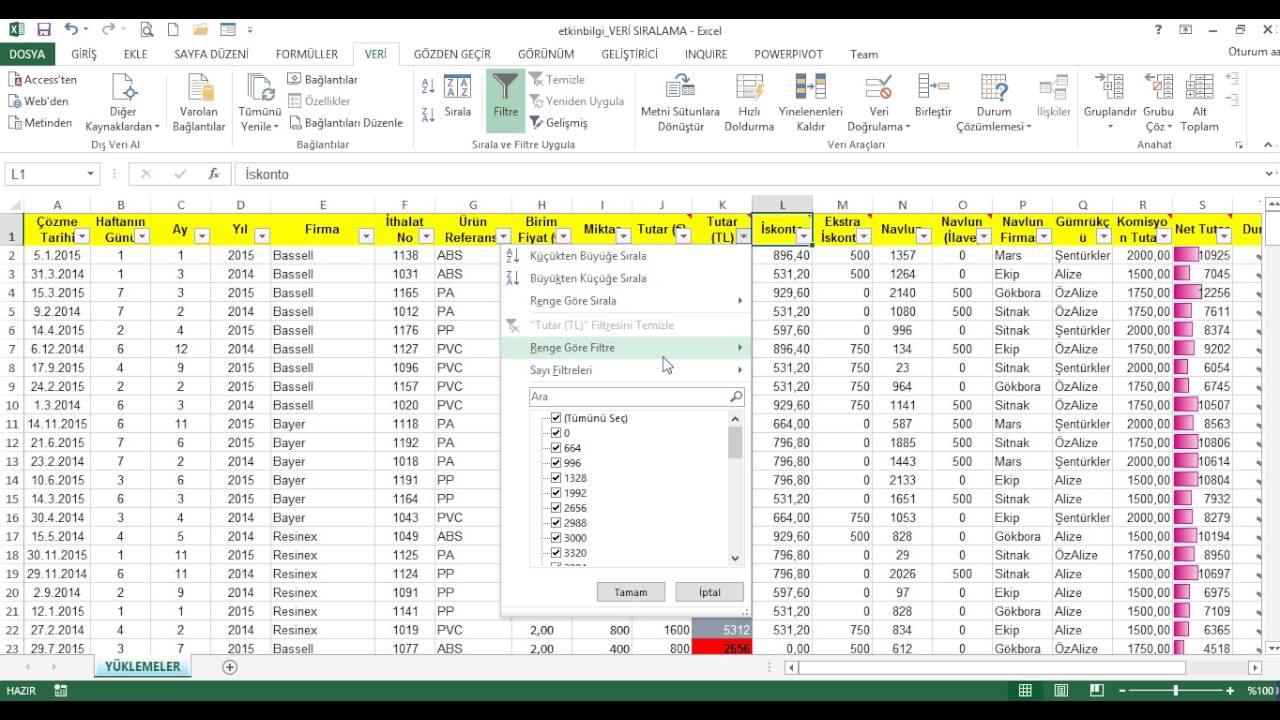Click the filter list vertical scrollbar

coord(735,488)
